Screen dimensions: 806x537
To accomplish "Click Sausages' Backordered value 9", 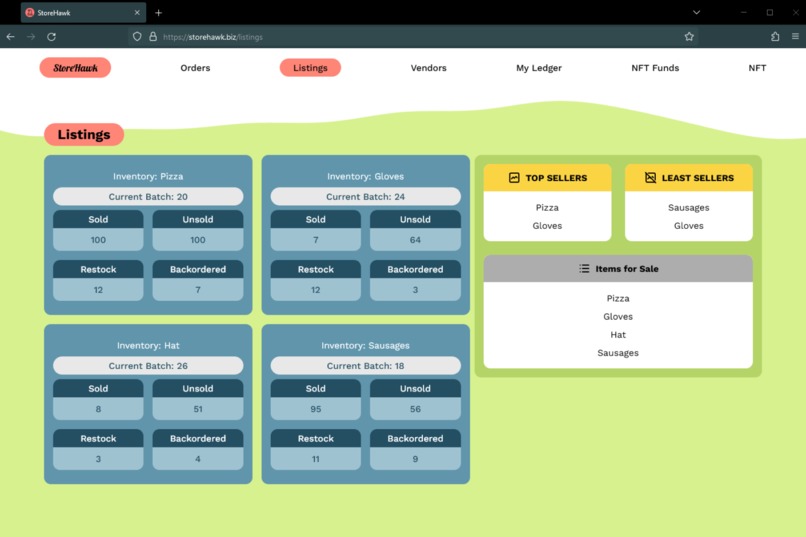I will click(415, 459).
